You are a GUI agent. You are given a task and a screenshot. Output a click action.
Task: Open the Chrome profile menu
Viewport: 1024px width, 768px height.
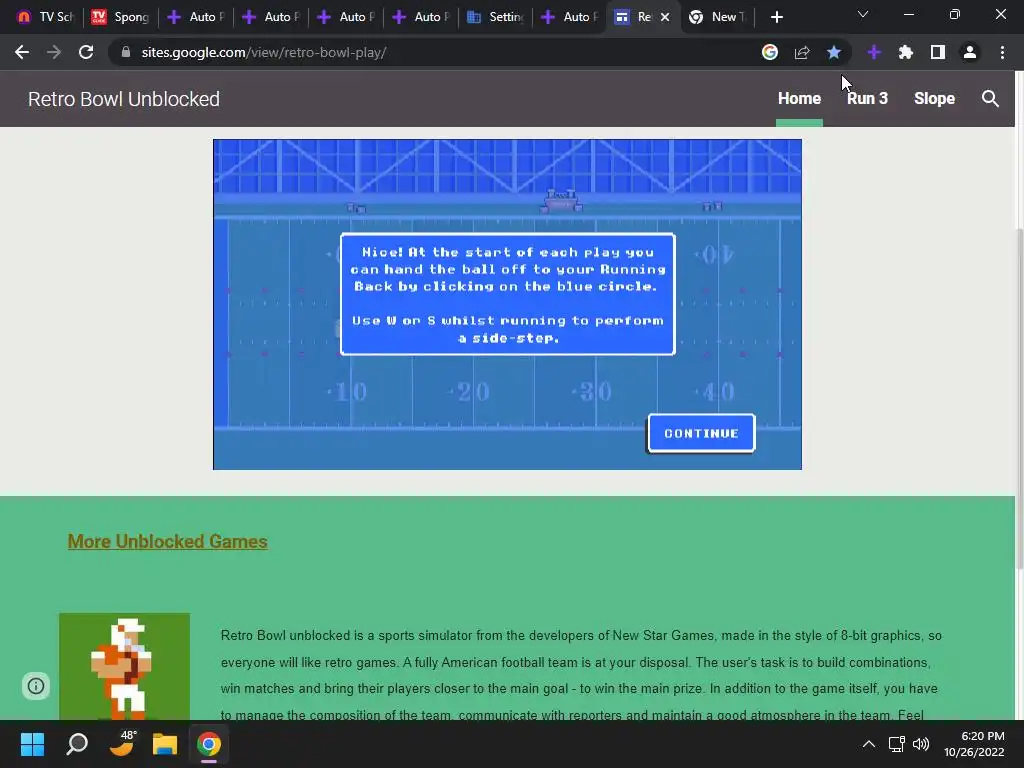970,52
